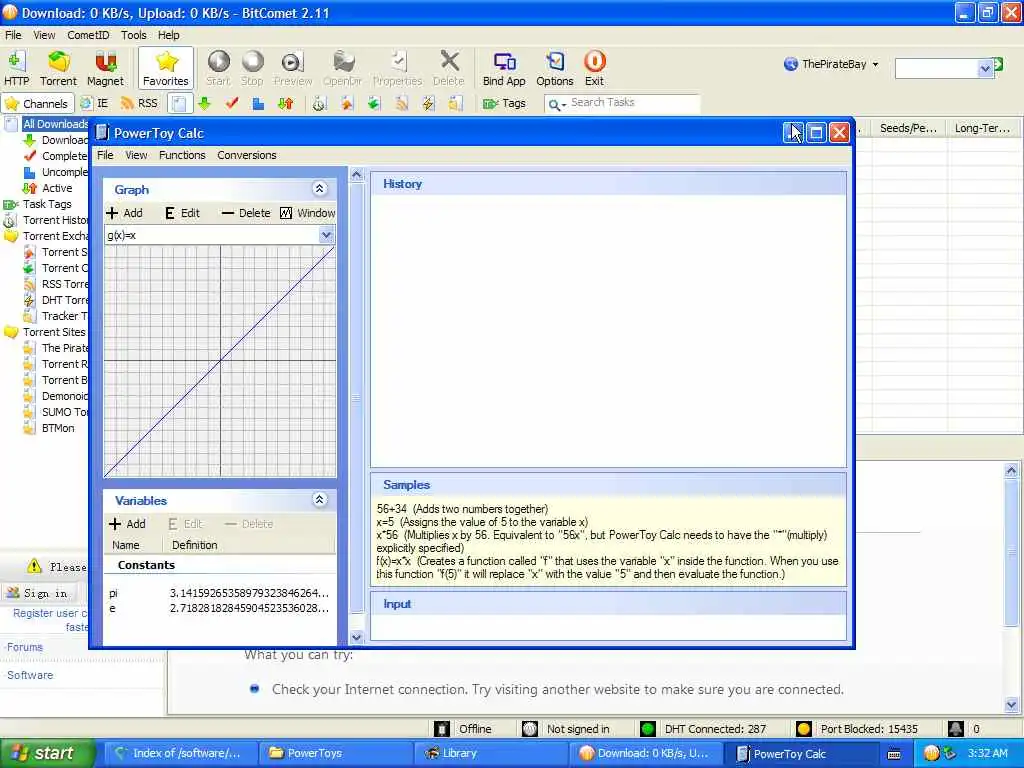Click the Delete X toolbar icon
1024x768 pixels.
[x=449, y=69]
